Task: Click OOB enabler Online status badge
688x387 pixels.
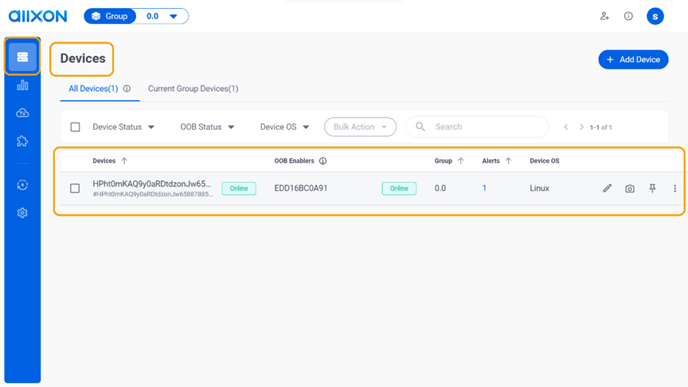Action: point(399,188)
